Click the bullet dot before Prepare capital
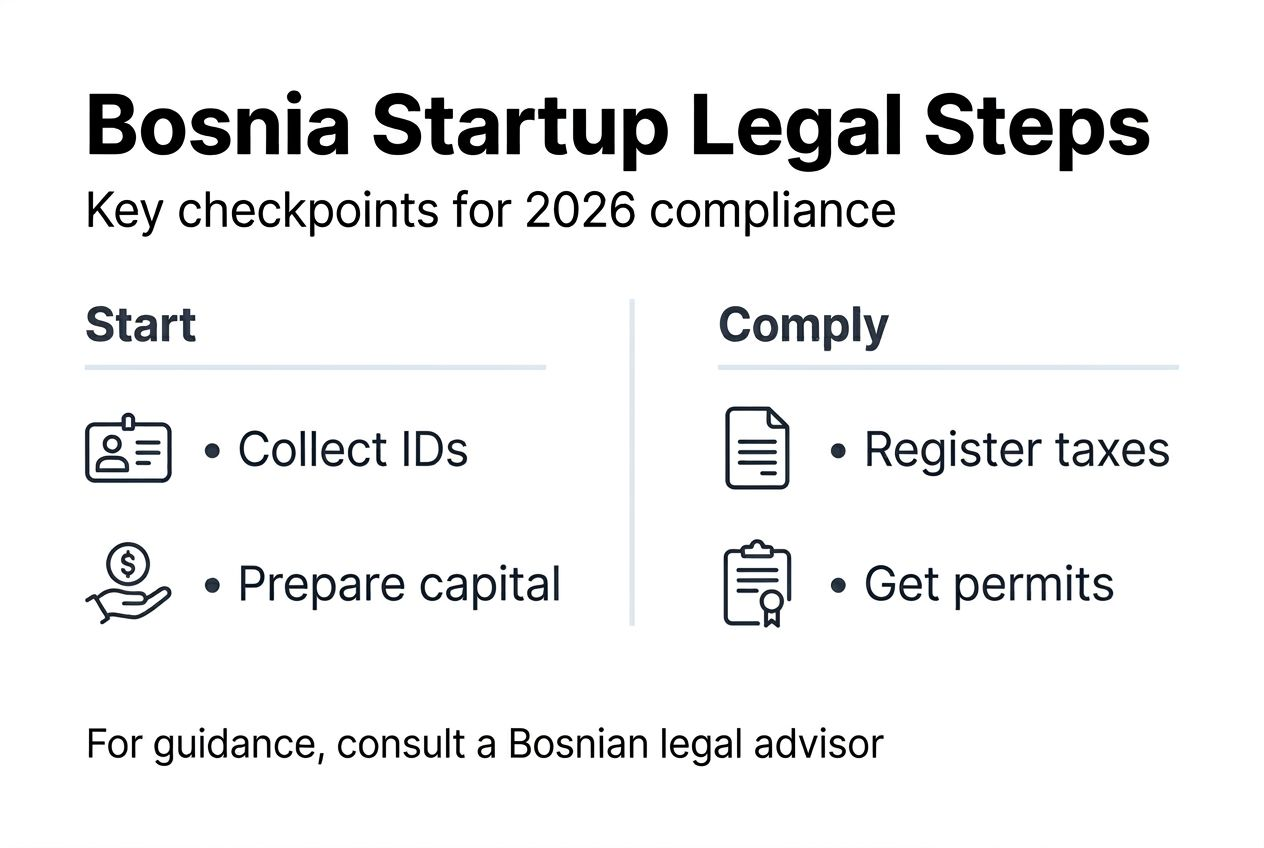This screenshot has height=848, width=1264. click(211, 586)
